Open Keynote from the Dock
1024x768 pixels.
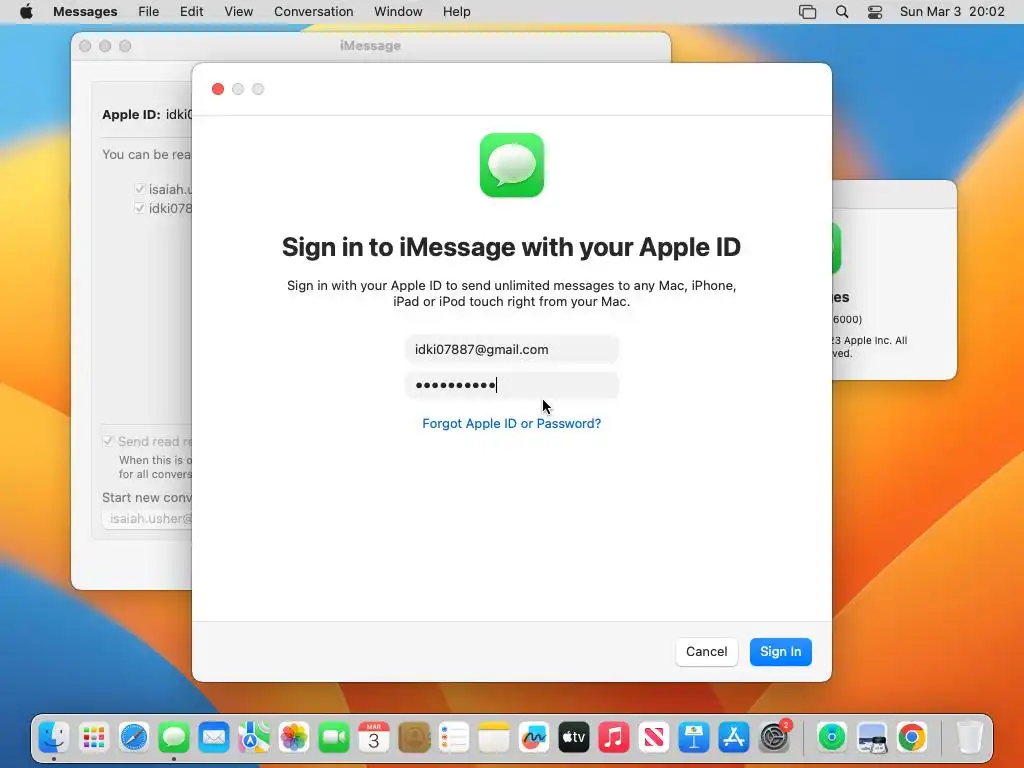pyautogui.click(x=694, y=738)
